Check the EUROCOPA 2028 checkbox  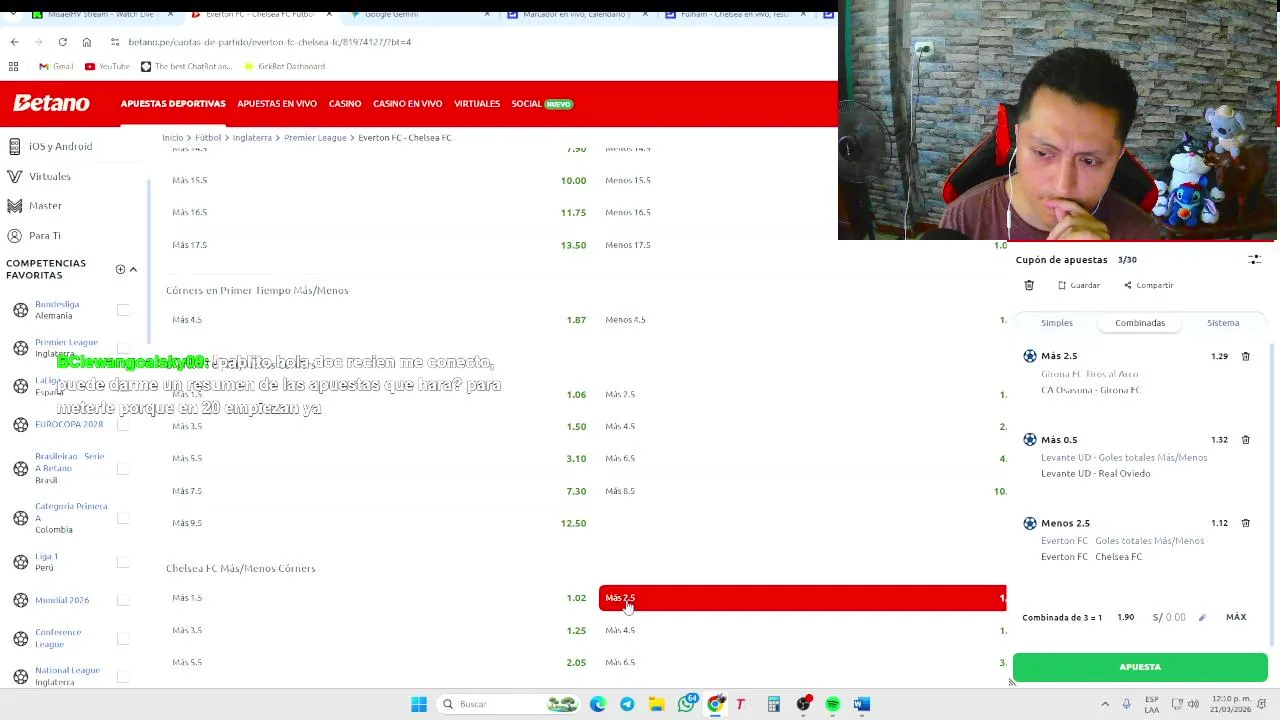click(123, 424)
